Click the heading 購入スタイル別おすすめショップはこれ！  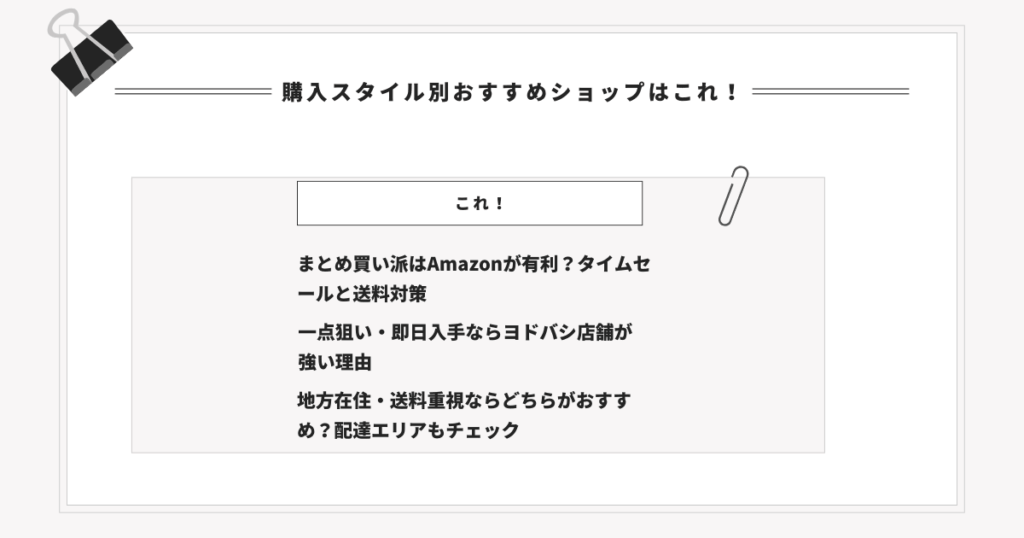[x=511, y=92]
